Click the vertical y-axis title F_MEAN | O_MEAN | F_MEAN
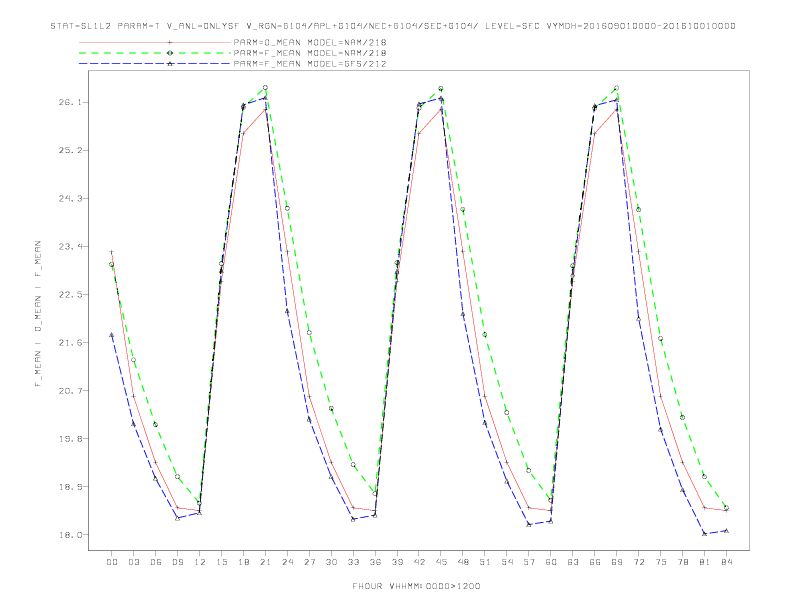Image resolution: width=792 pixels, height=612 pixels. coord(38,314)
